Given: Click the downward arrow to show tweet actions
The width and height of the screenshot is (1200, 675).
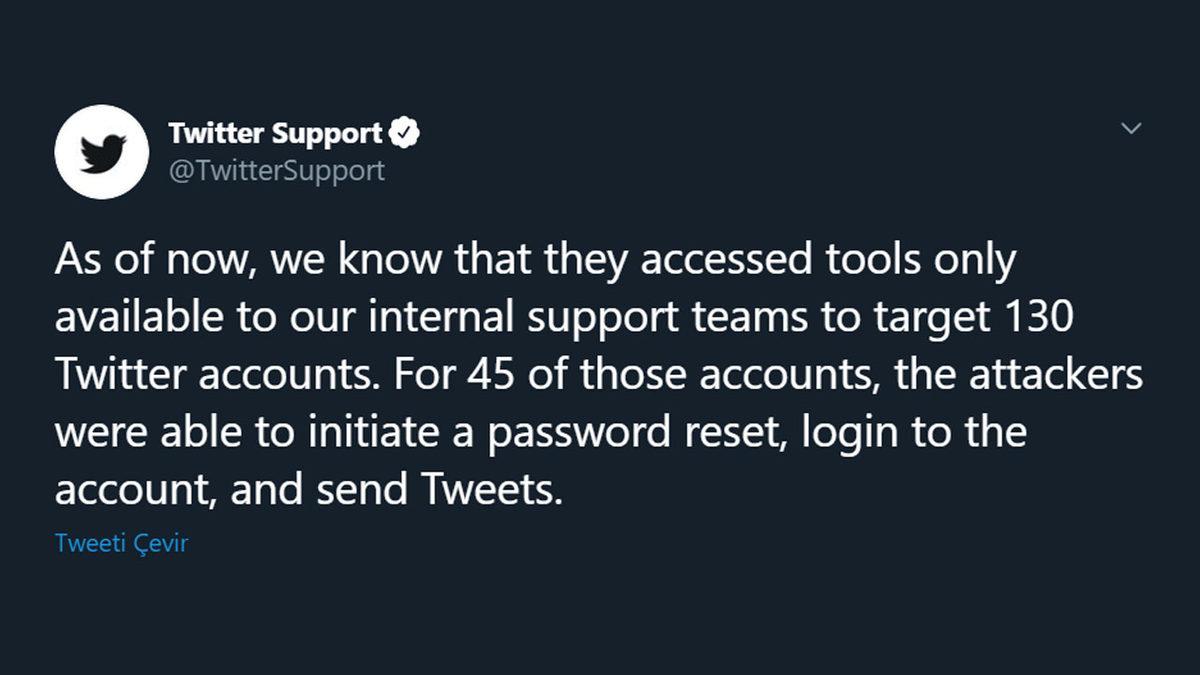Looking at the screenshot, I should coord(1131,128).
